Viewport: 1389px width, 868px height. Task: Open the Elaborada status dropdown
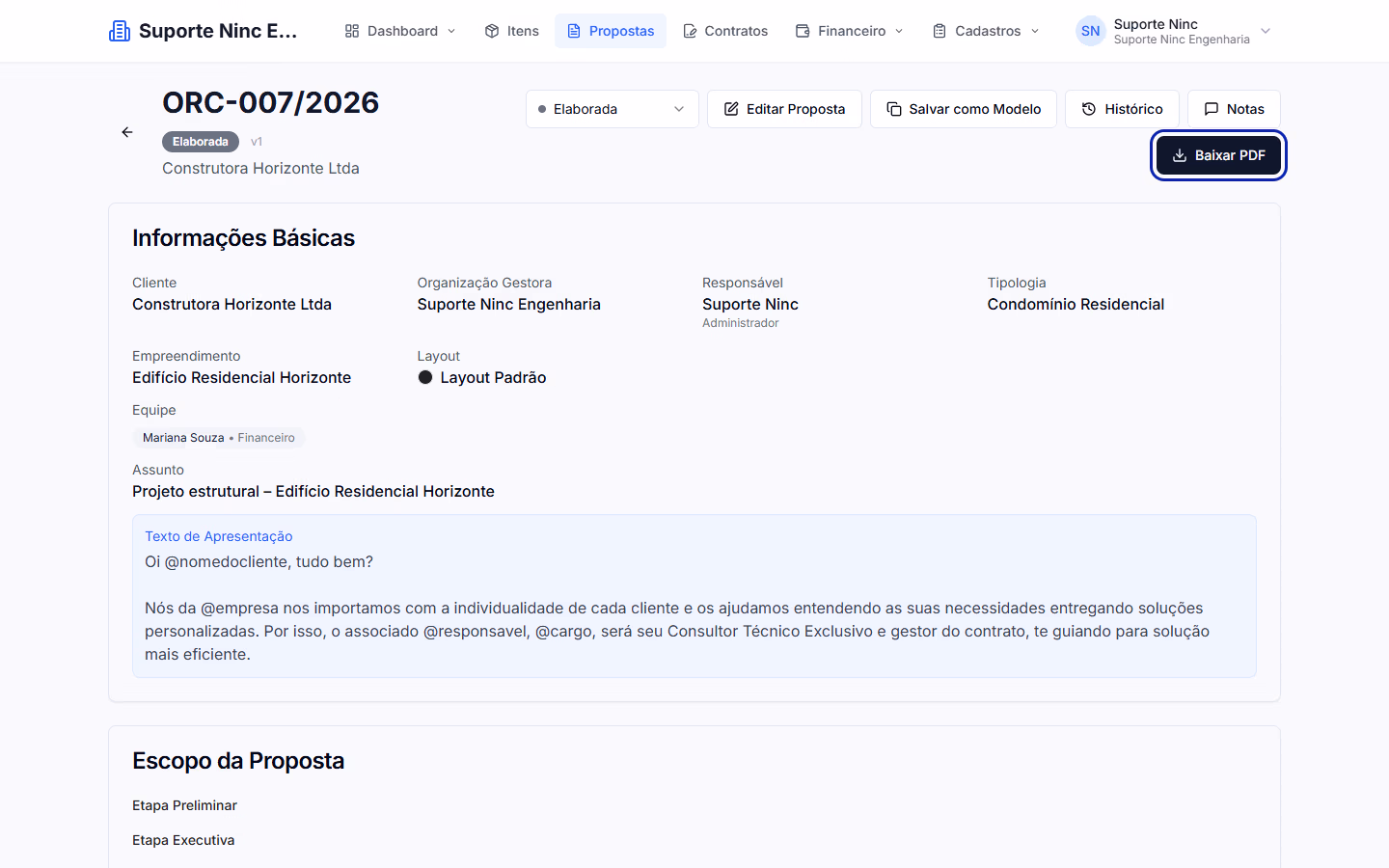[x=613, y=109]
